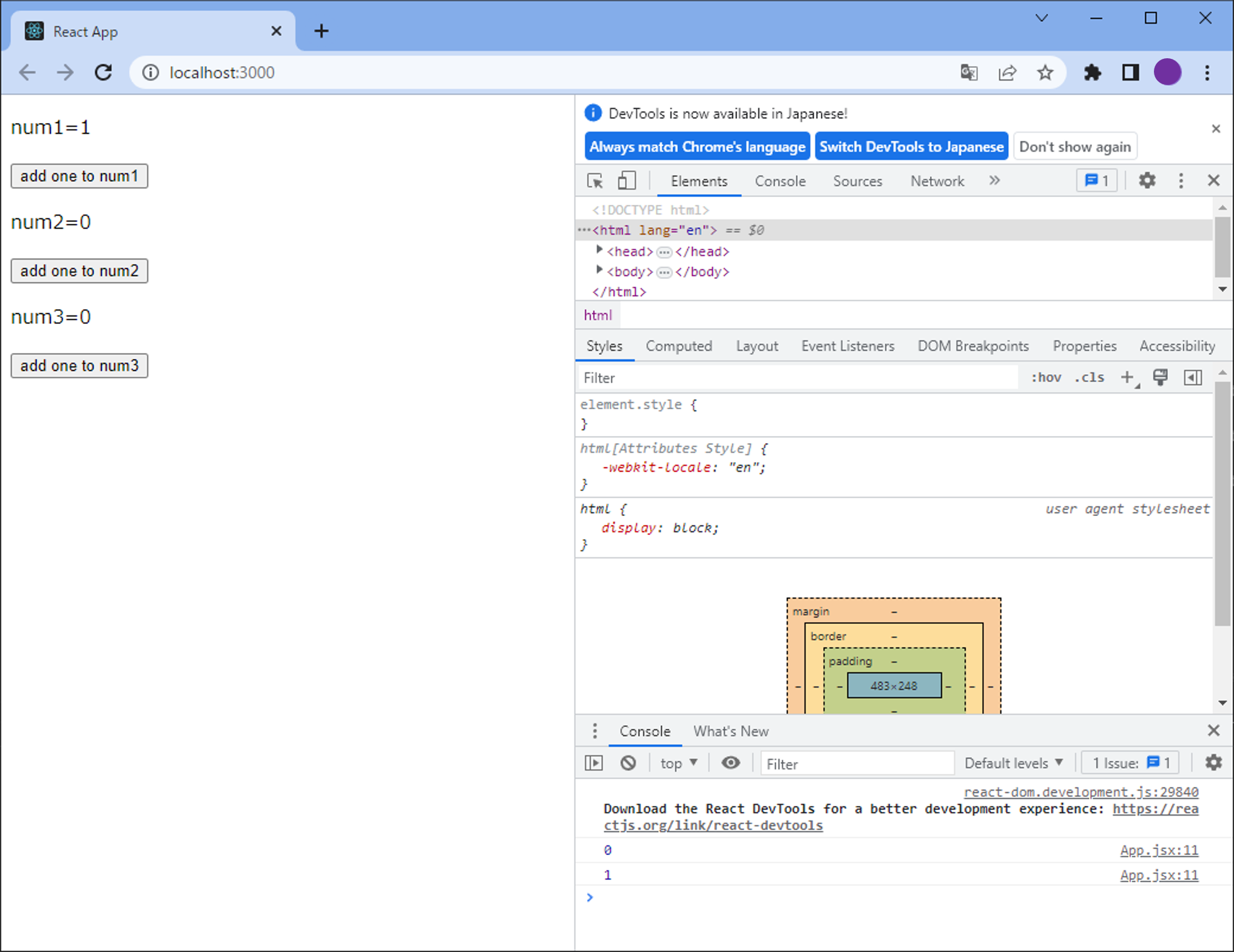Open the react-devtools URL link
The image size is (1234, 952).
point(713,825)
